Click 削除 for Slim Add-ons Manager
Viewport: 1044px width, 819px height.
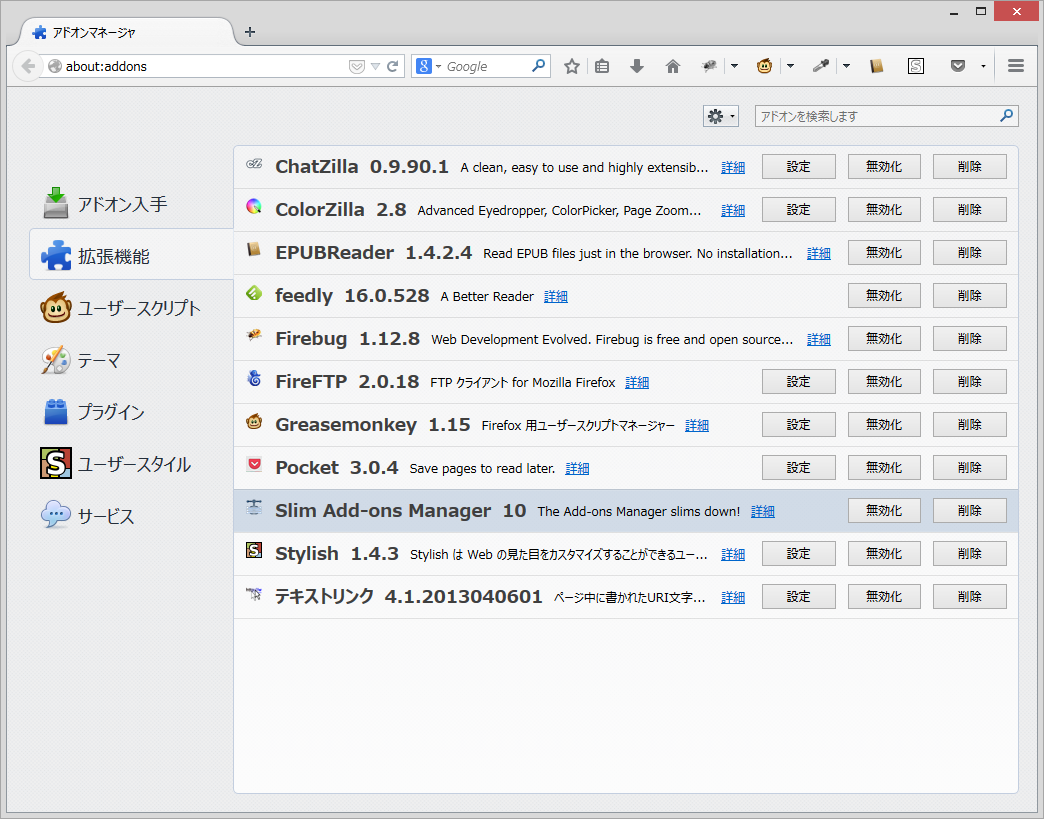[x=969, y=511]
